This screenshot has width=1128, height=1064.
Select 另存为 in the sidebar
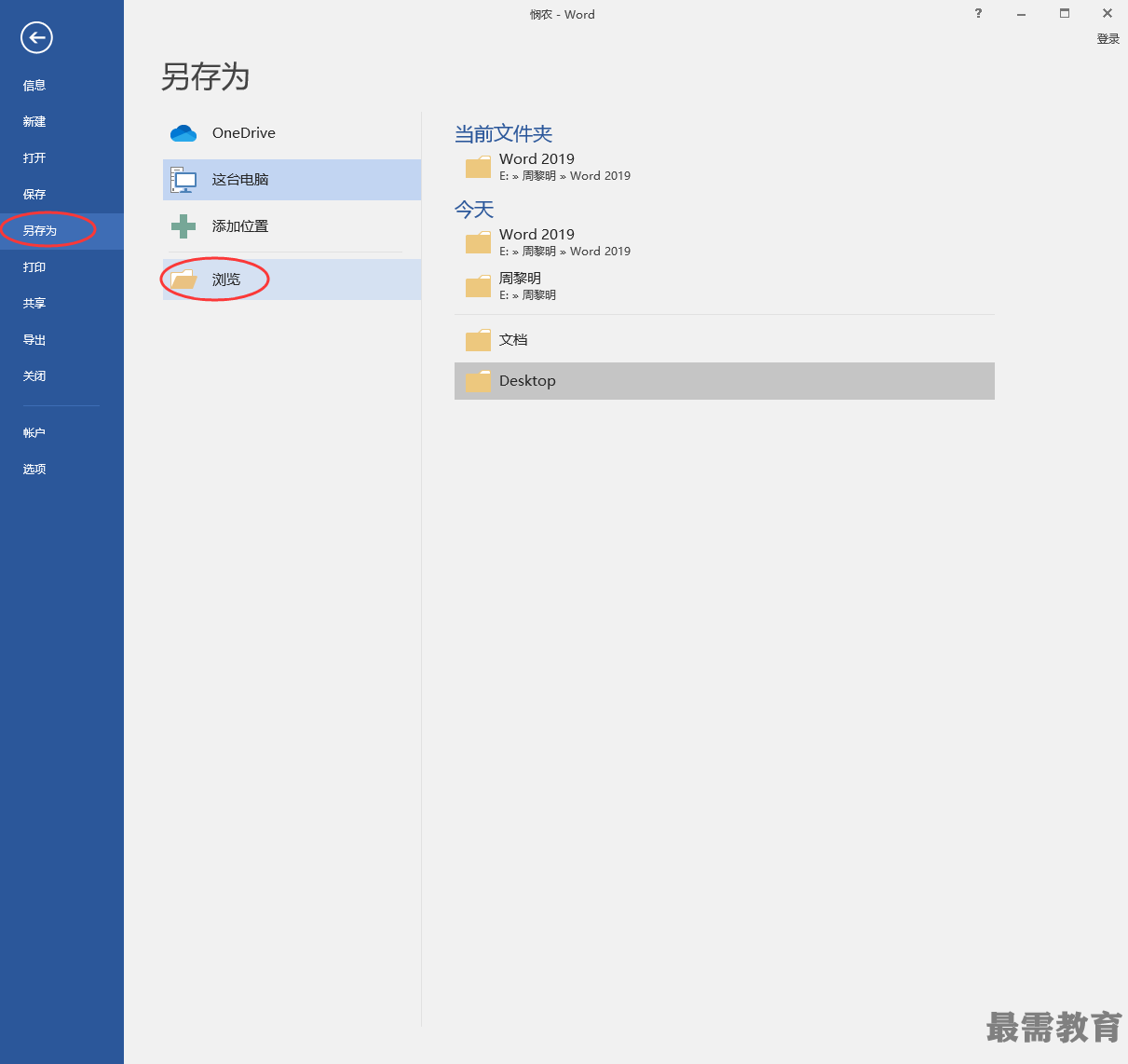point(61,230)
